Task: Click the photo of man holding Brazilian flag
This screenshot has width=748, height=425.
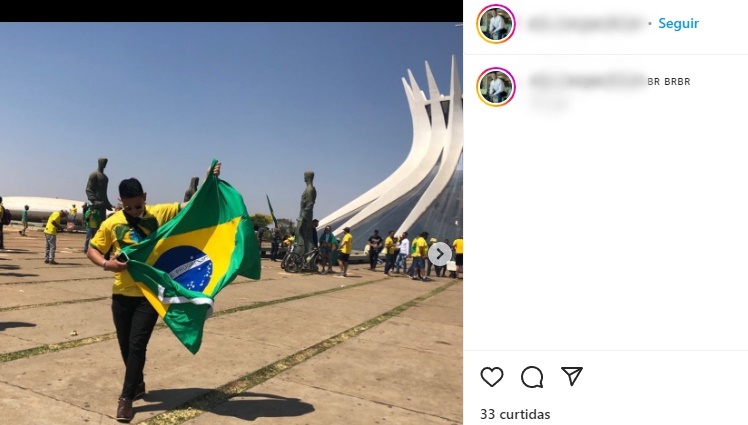Action: [x=231, y=223]
